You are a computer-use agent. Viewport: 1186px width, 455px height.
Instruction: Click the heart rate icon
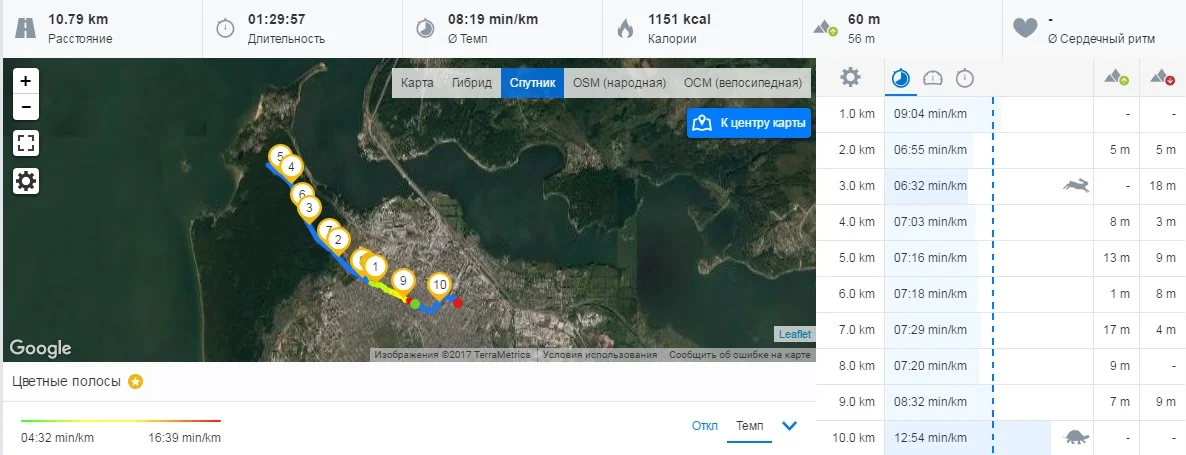click(x=1025, y=28)
